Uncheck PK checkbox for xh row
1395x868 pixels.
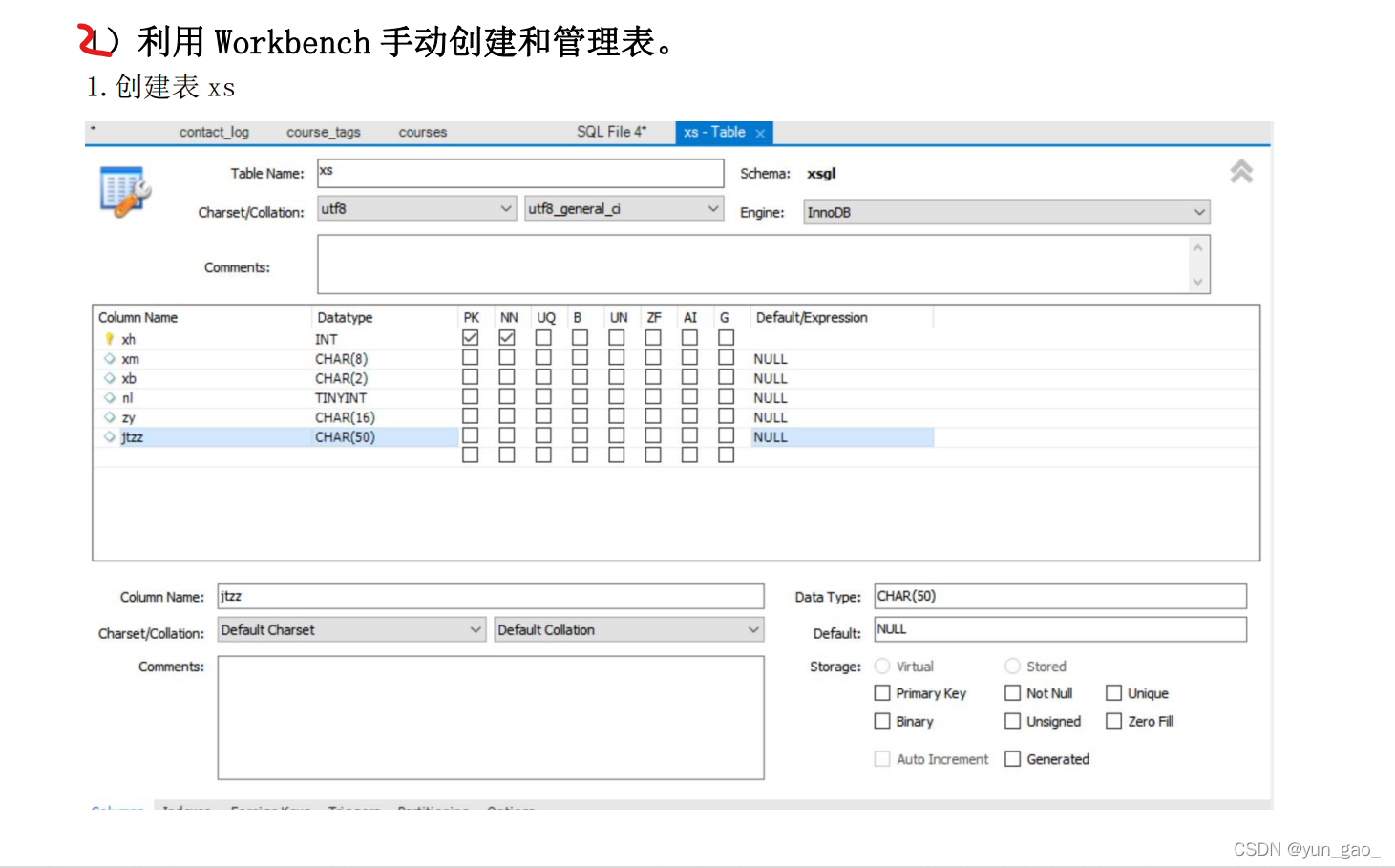coord(470,338)
